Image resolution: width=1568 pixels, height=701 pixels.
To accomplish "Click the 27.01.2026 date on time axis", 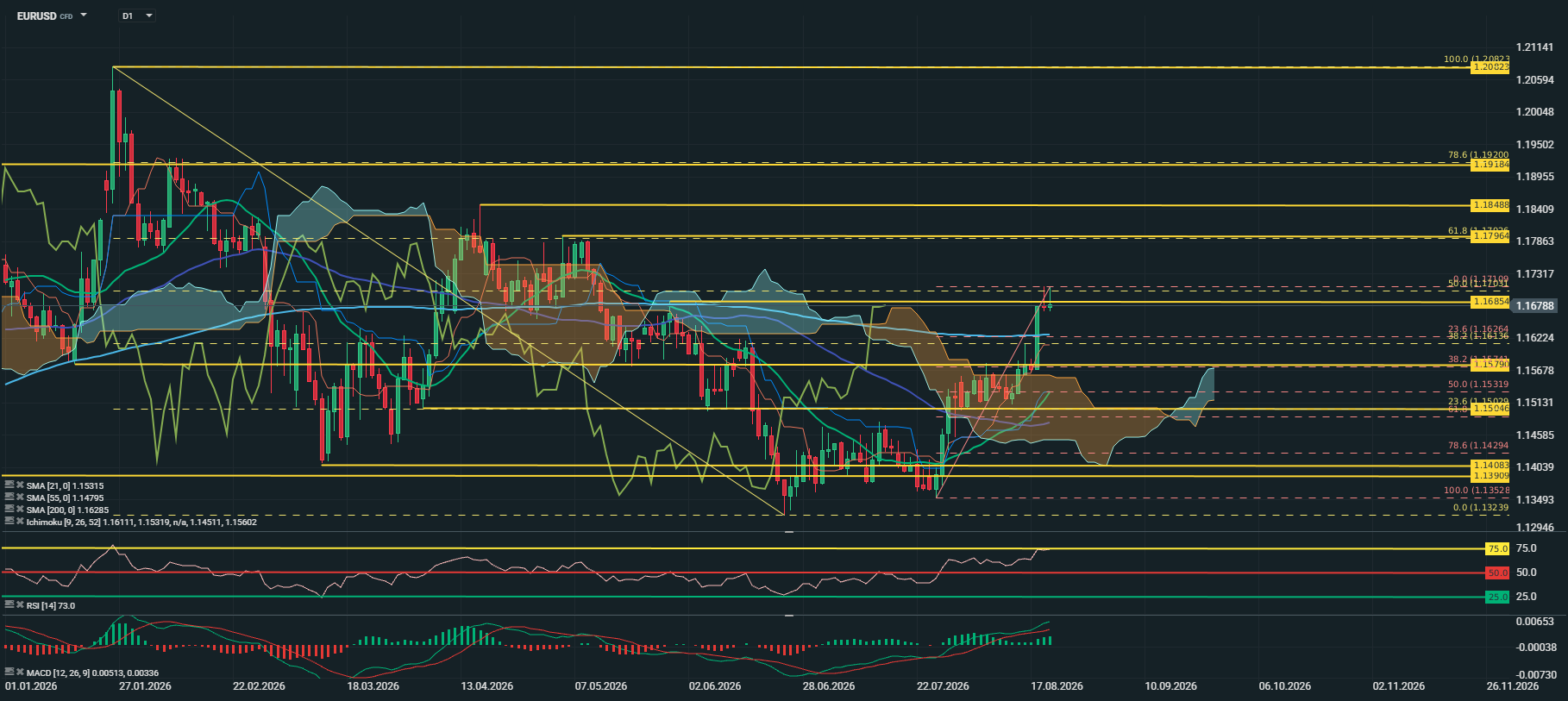I will pyautogui.click(x=145, y=686).
